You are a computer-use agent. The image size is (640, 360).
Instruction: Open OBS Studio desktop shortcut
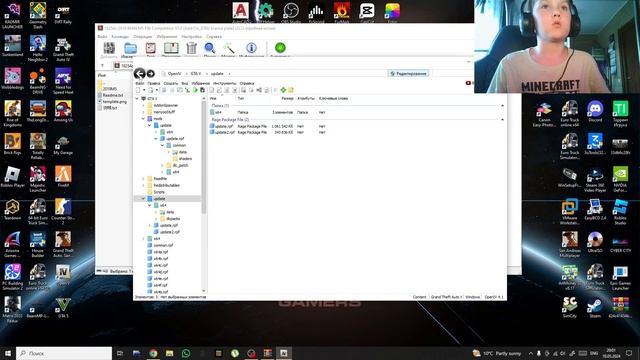(x=291, y=12)
